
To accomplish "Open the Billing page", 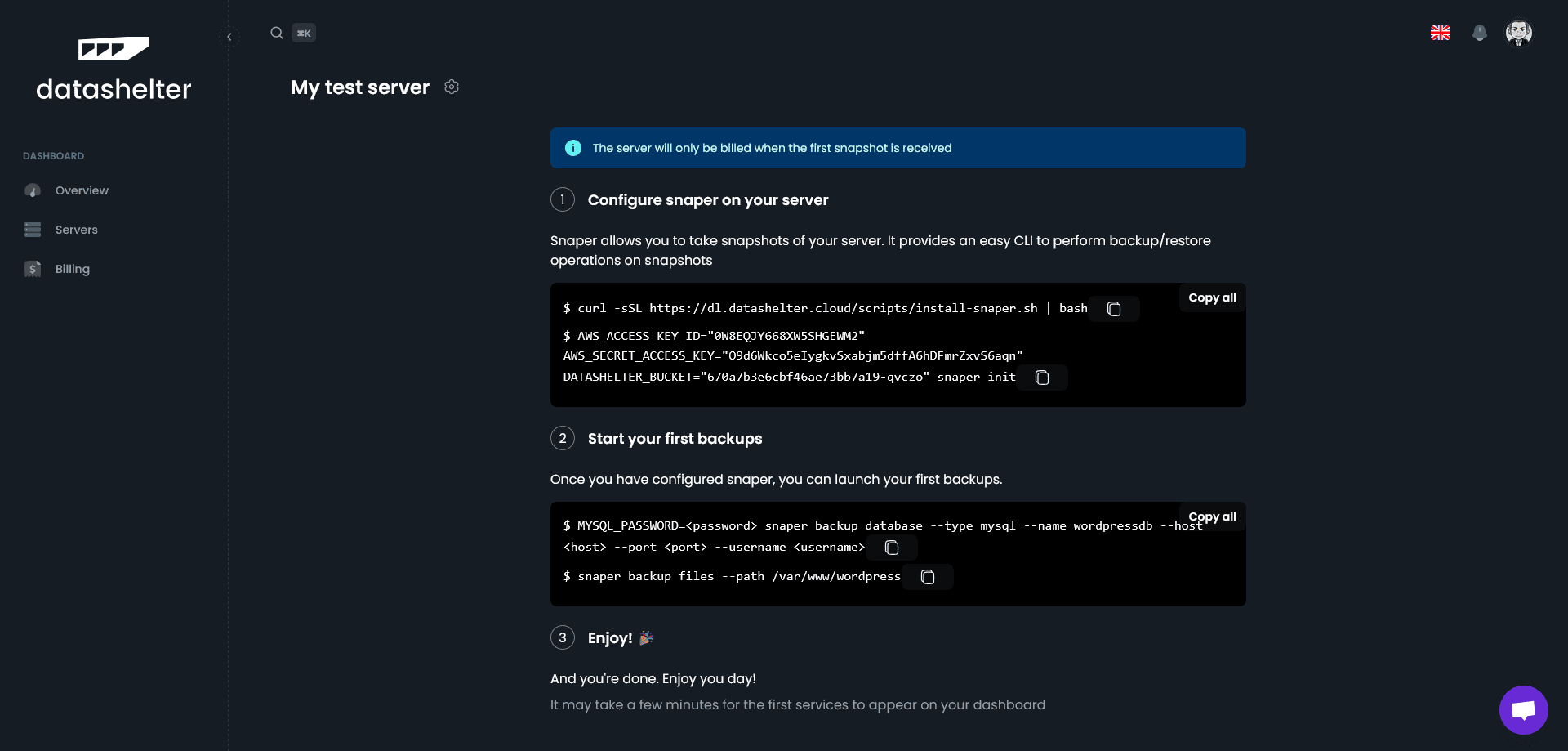I will 72,269.
